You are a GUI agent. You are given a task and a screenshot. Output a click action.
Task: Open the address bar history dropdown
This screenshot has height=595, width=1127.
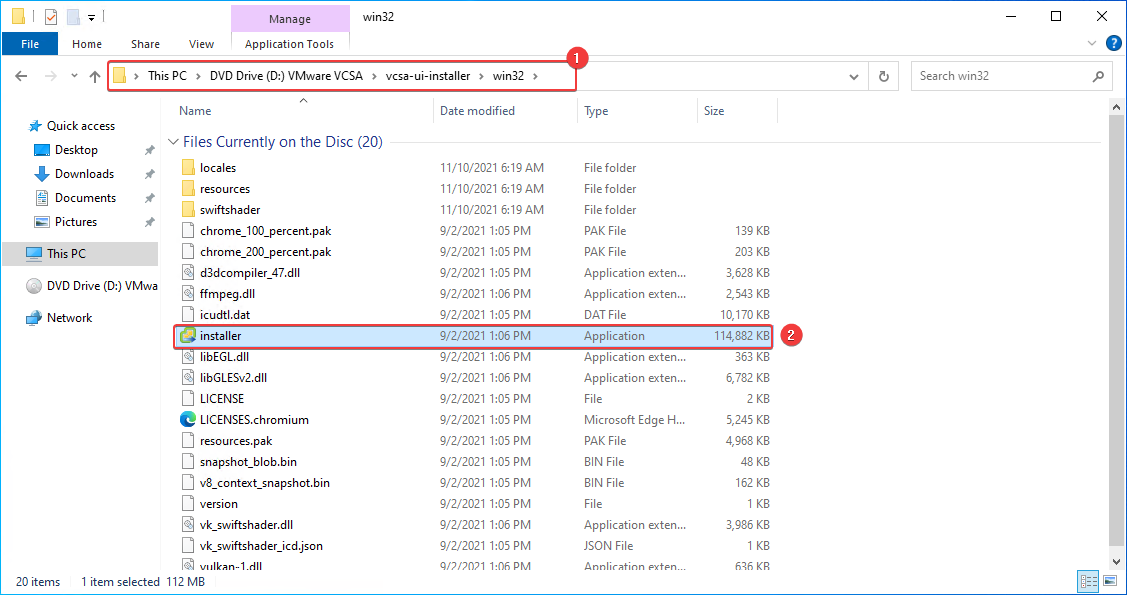[853, 75]
